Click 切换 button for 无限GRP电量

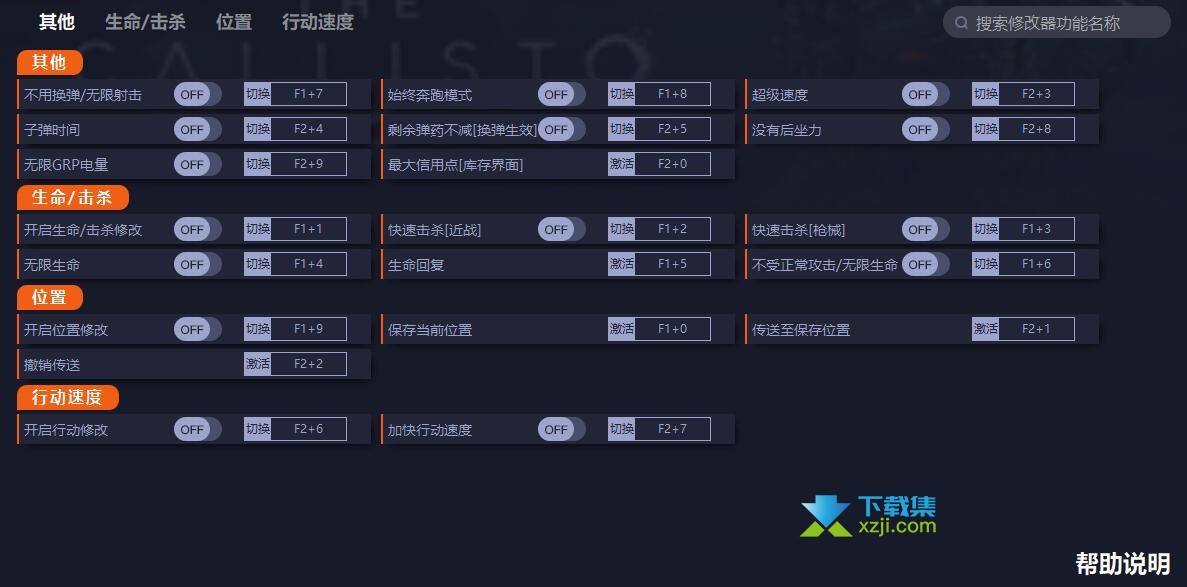click(x=257, y=164)
